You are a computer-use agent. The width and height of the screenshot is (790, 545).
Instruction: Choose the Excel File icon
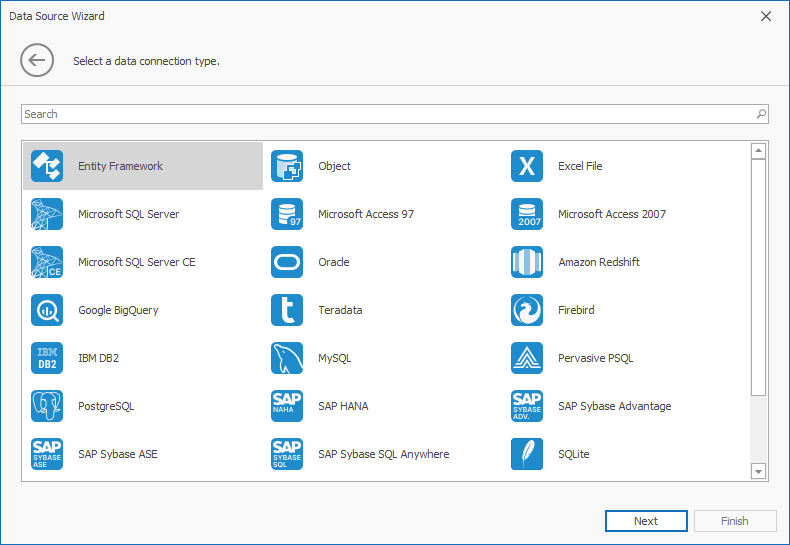click(527, 166)
